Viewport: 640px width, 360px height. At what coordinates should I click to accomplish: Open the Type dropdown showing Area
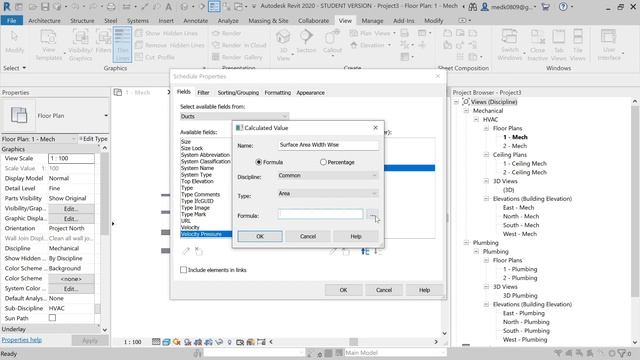pyautogui.click(x=328, y=193)
